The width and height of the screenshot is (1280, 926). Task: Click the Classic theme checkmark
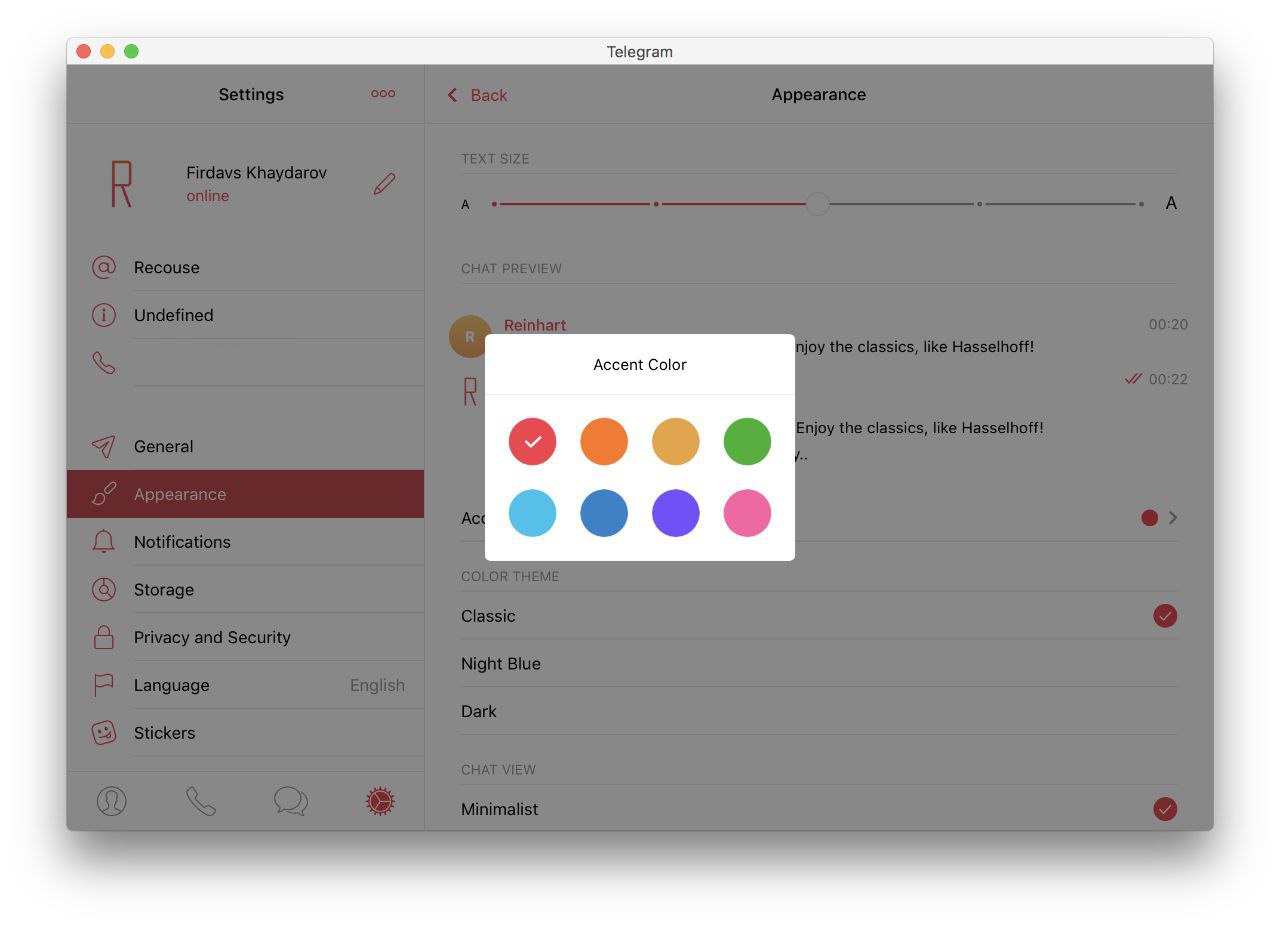pos(1165,616)
